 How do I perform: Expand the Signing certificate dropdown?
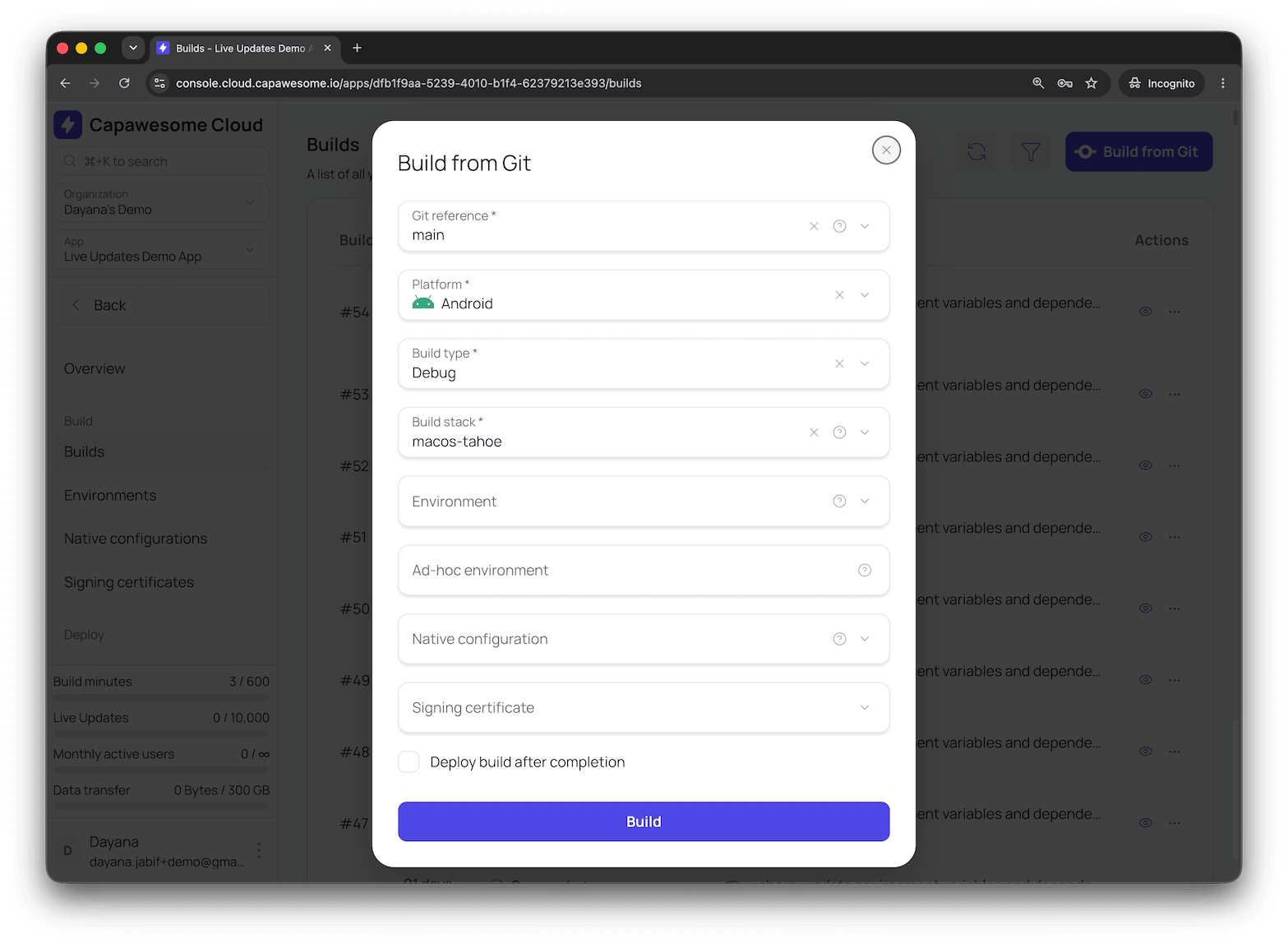pos(865,708)
